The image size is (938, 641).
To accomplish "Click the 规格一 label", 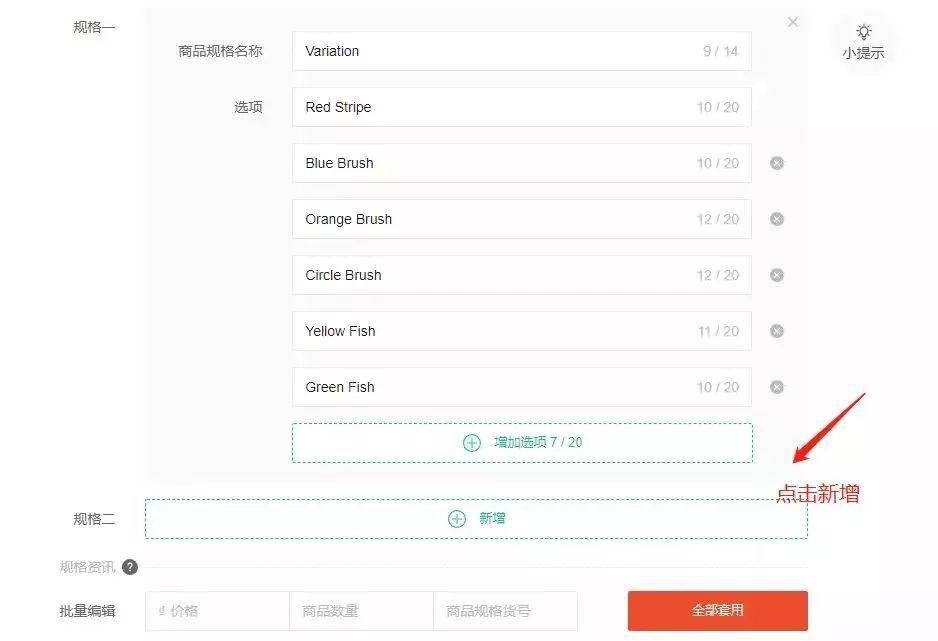I will point(94,27).
